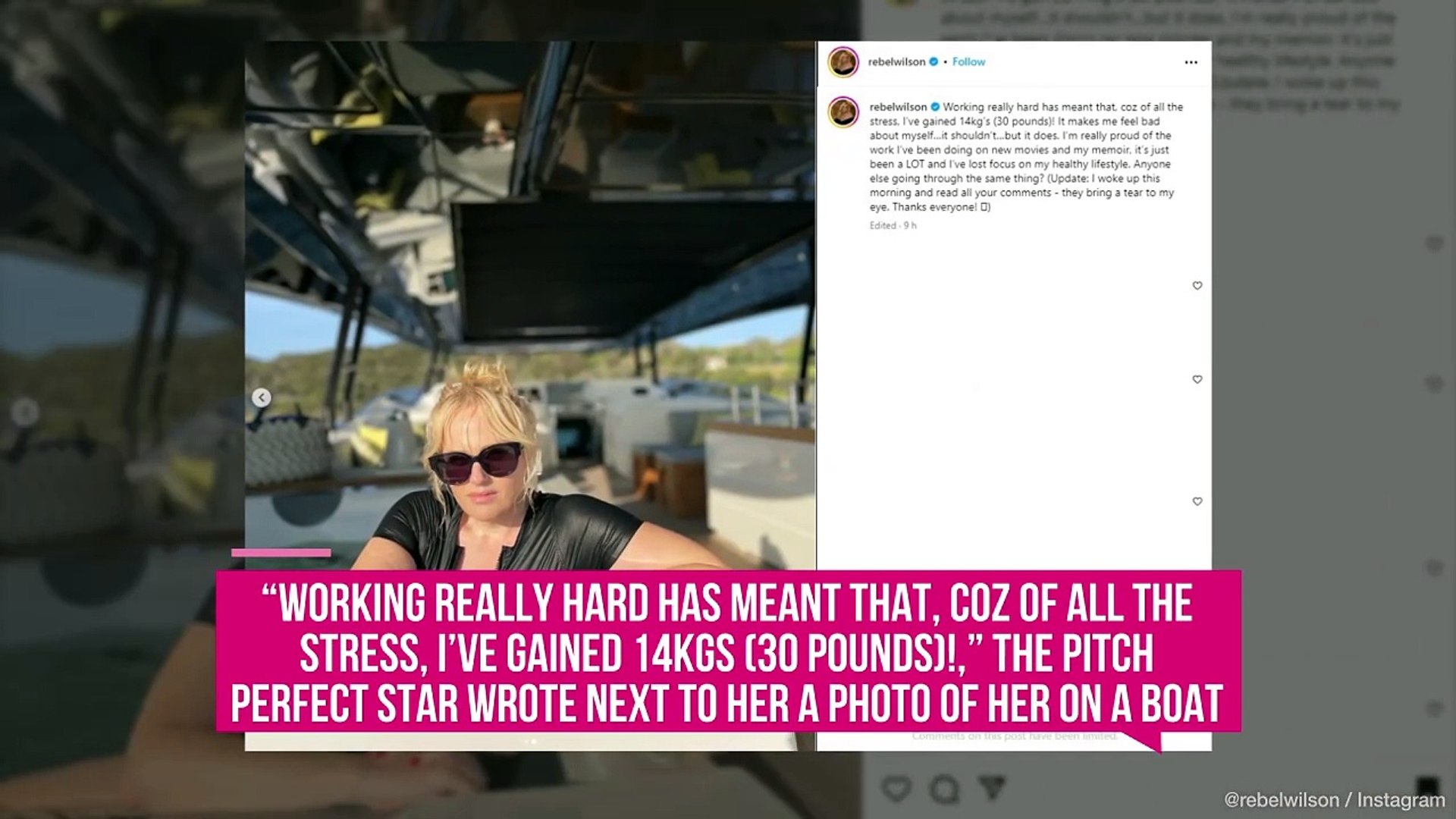The width and height of the screenshot is (1456, 819).
Task: Open rebelwilson's profile picture in post header
Action: coord(843,62)
